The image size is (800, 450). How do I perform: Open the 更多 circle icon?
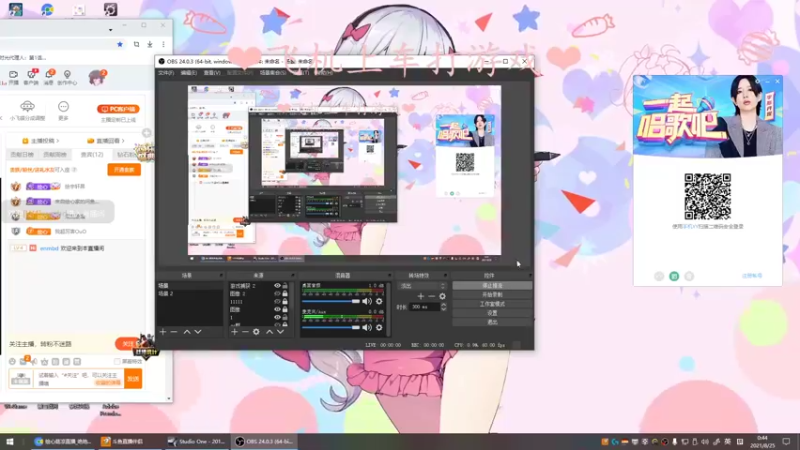tap(63, 107)
